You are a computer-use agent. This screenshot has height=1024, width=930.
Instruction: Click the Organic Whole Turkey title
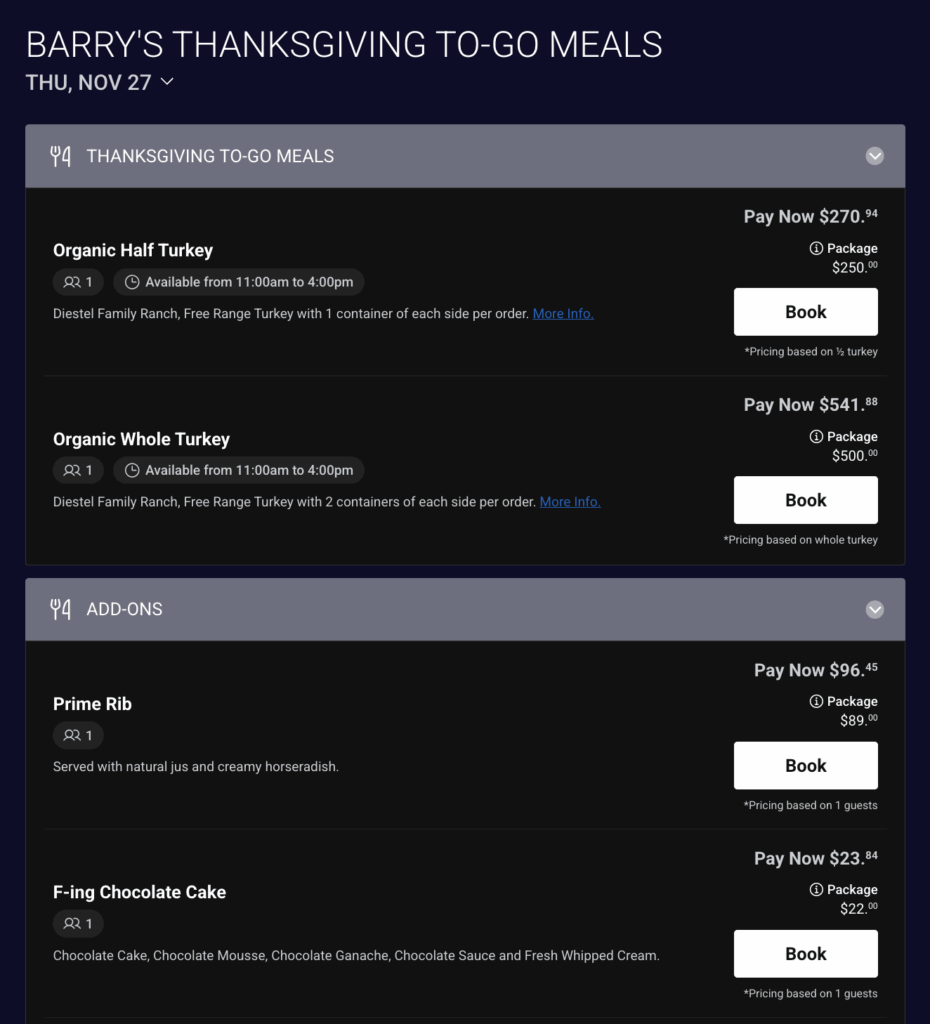141,439
